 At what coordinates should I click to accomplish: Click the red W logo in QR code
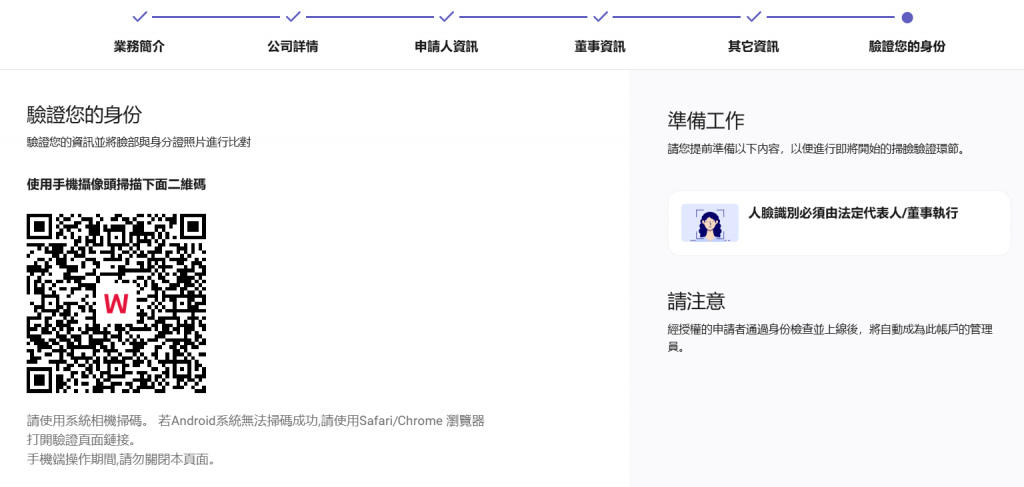[x=116, y=304]
